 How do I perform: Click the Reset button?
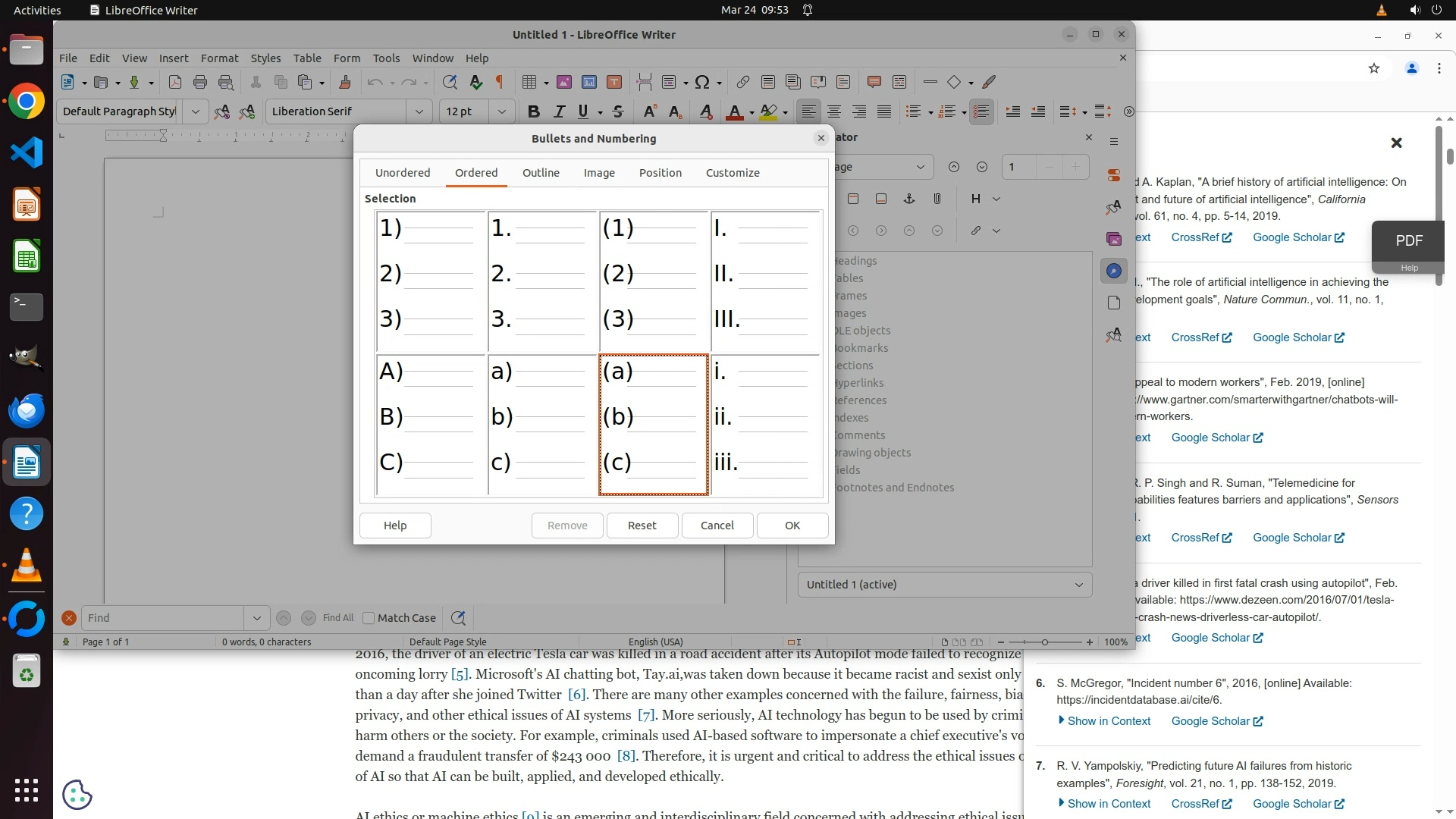pyautogui.click(x=642, y=526)
